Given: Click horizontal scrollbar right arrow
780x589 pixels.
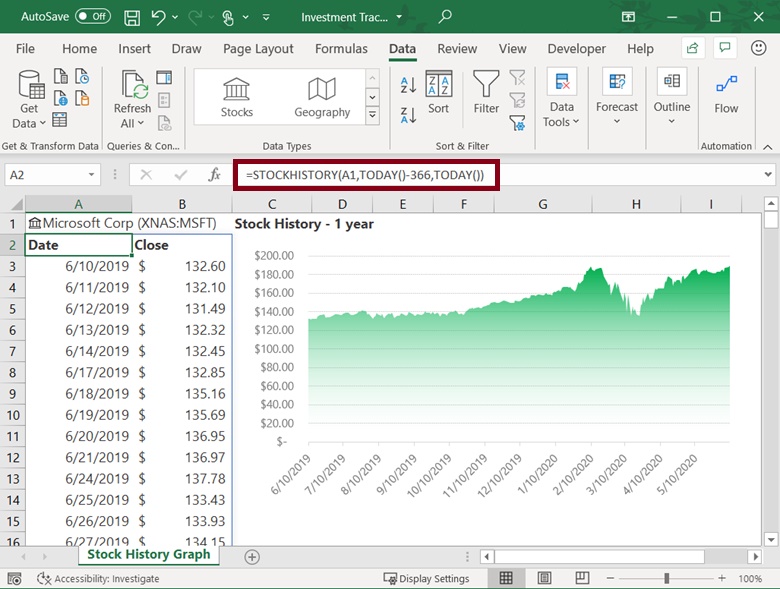Looking at the screenshot, I should click(x=756, y=557).
